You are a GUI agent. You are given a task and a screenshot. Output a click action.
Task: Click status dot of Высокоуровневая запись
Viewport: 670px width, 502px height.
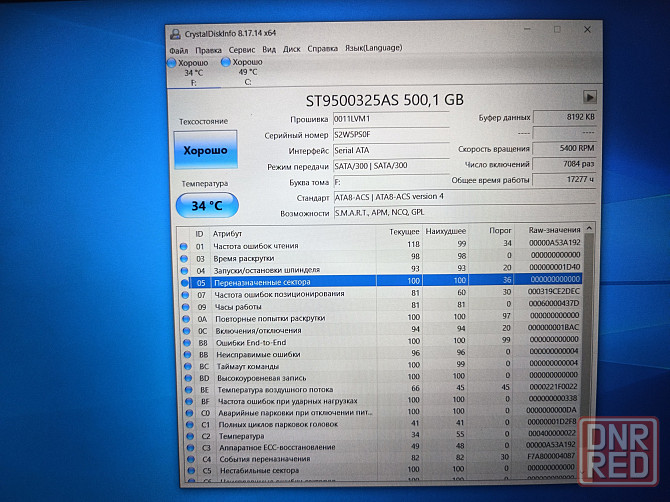(188, 378)
